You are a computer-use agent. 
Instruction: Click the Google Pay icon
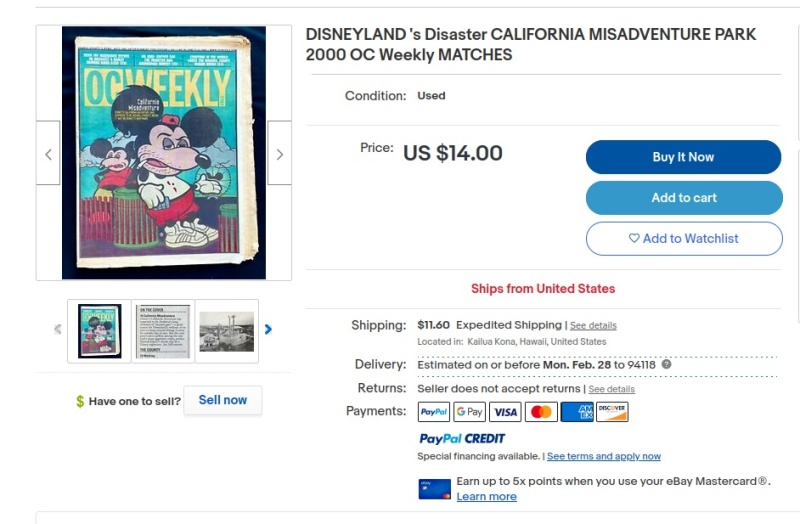tap(469, 412)
